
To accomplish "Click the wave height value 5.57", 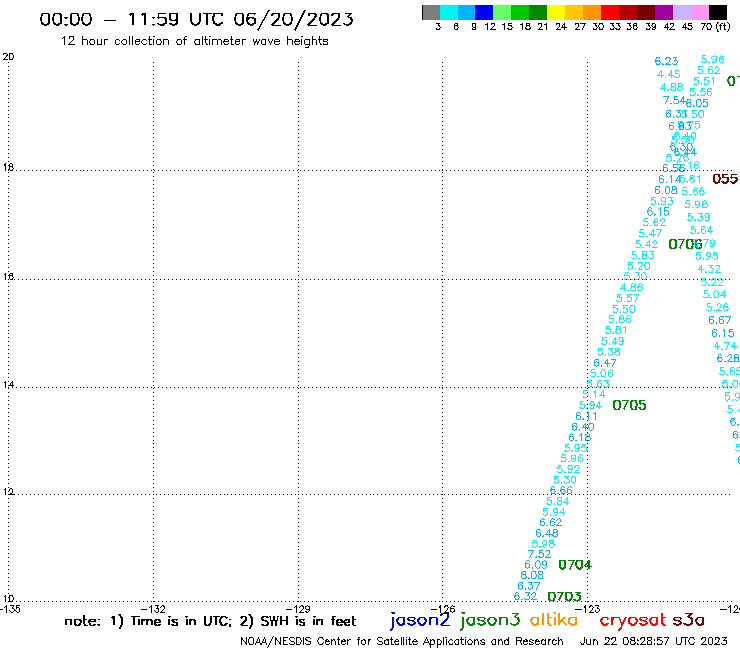I will click(x=628, y=298).
